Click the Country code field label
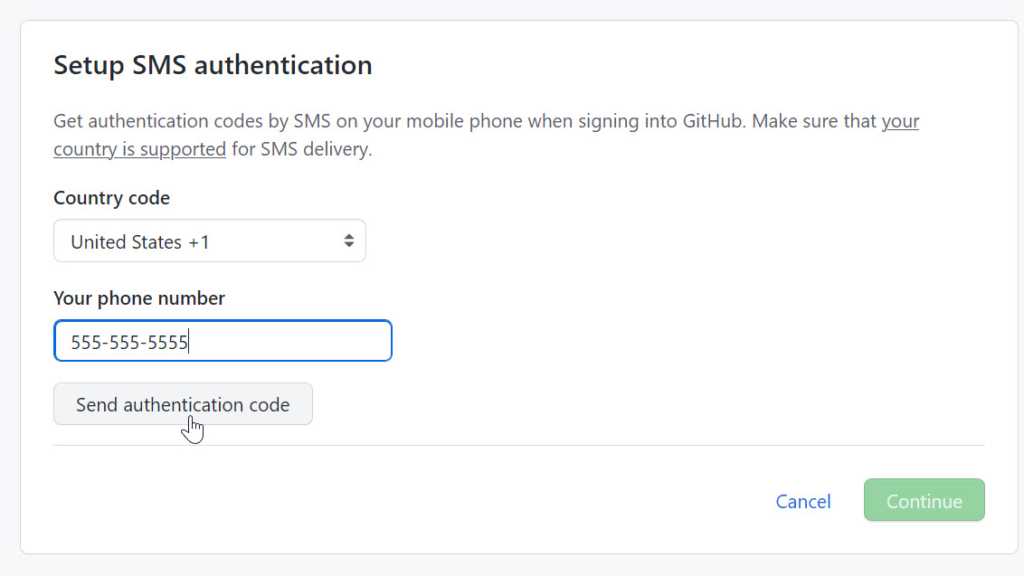Image resolution: width=1024 pixels, height=576 pixels. [x=111, y=198]
